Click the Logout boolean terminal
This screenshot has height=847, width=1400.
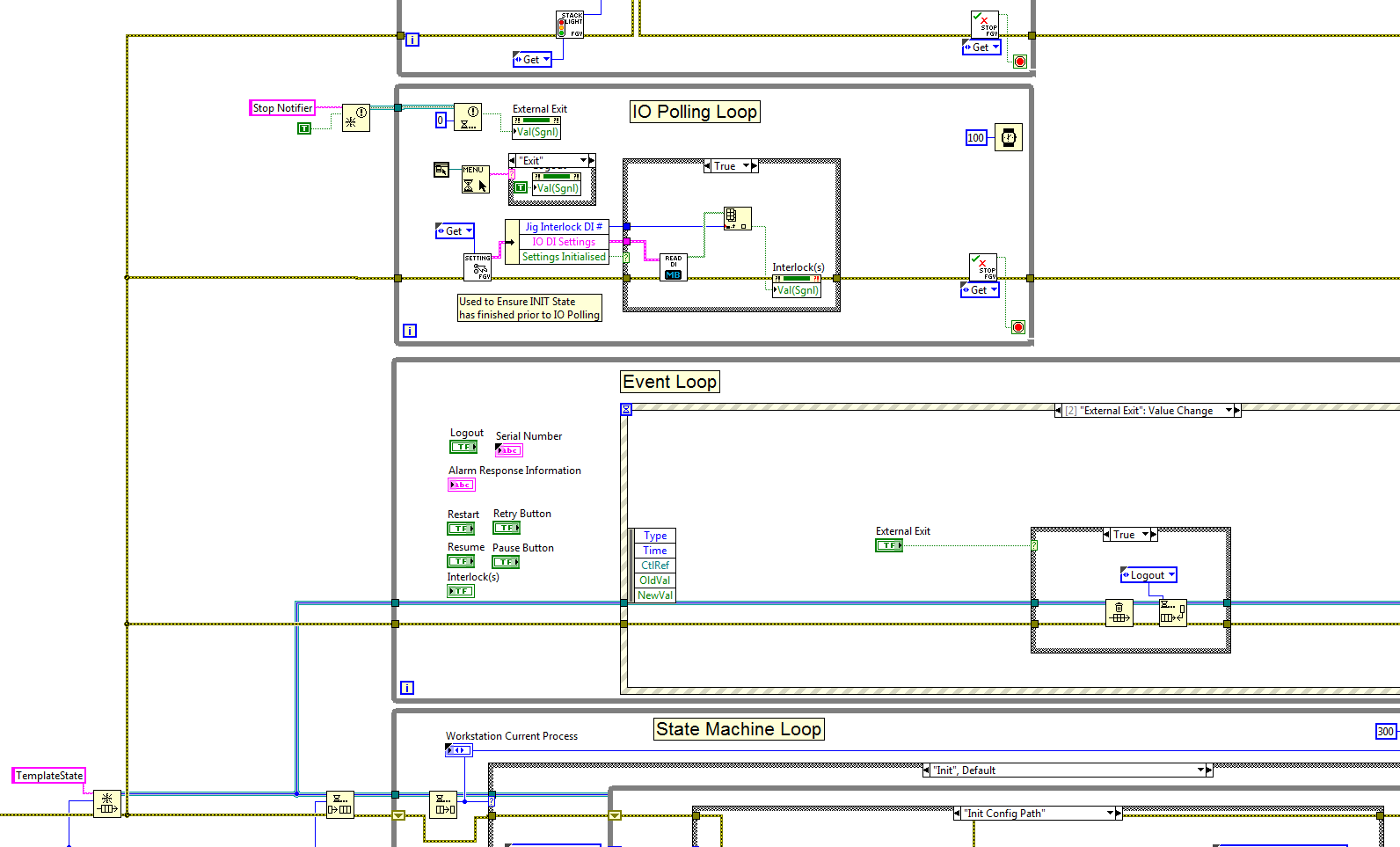pyautogui.click(x=463, y=447)
